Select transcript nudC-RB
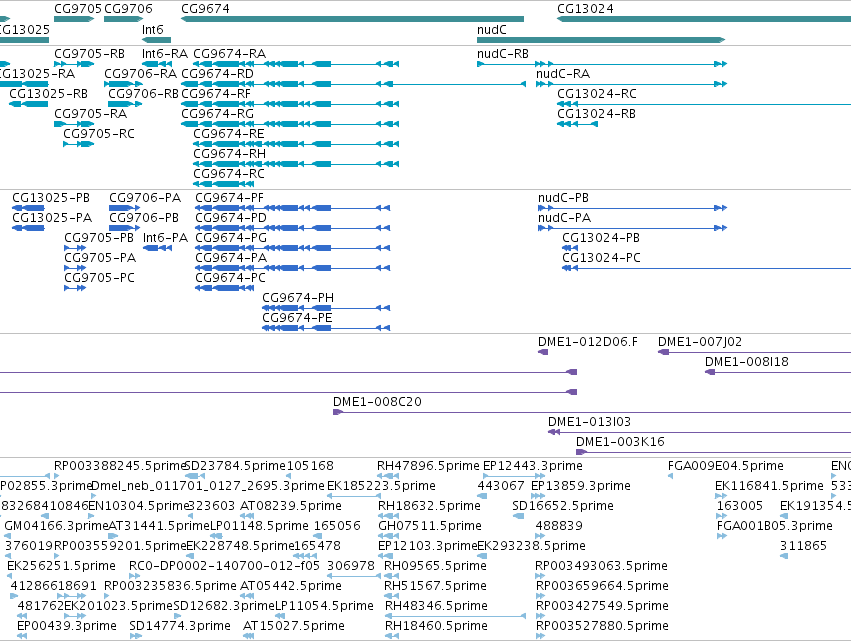851x641 pixels. (503, 54)
